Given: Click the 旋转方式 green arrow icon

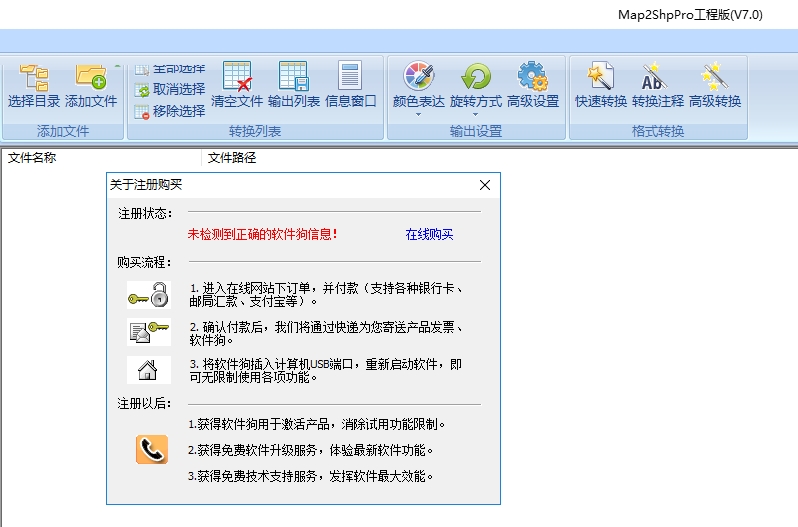Looking at the screenshot, I should 476,77.
